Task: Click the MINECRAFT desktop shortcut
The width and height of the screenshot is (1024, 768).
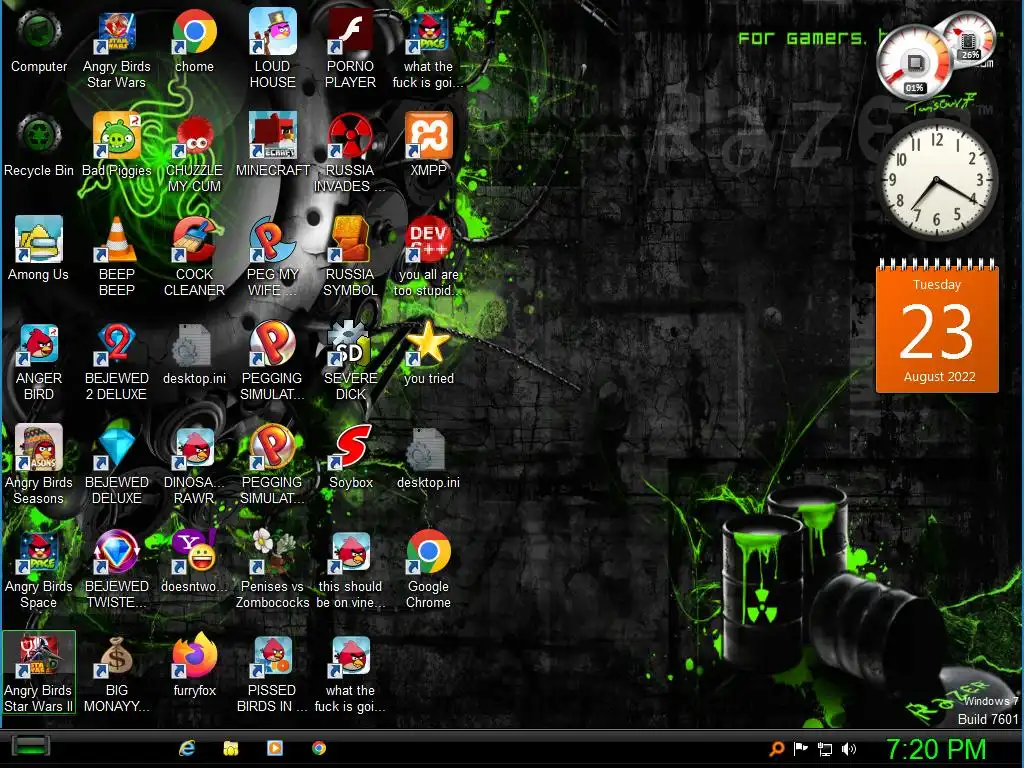Action: click(272, 146)
